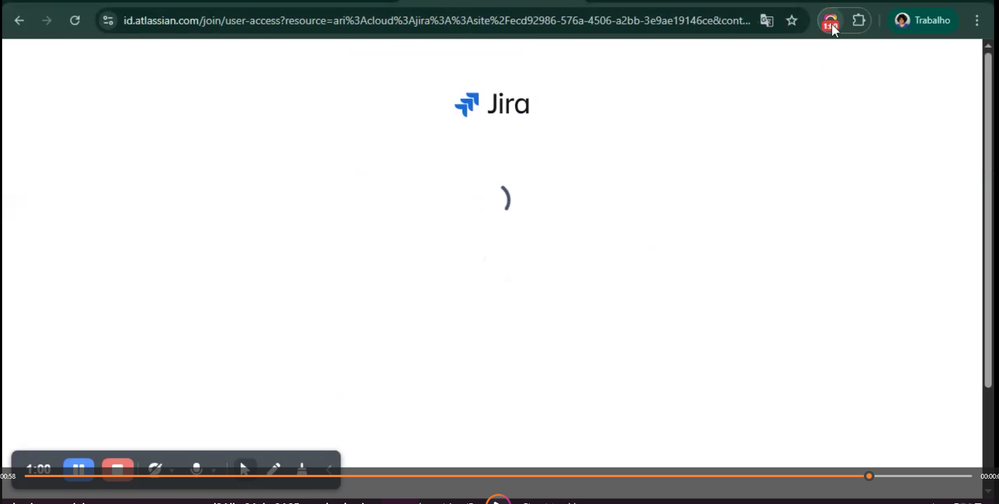Open the Extensions puzzle icon
Image resolution: width=999 pixels, height=504 pixels.
(858, 20)
